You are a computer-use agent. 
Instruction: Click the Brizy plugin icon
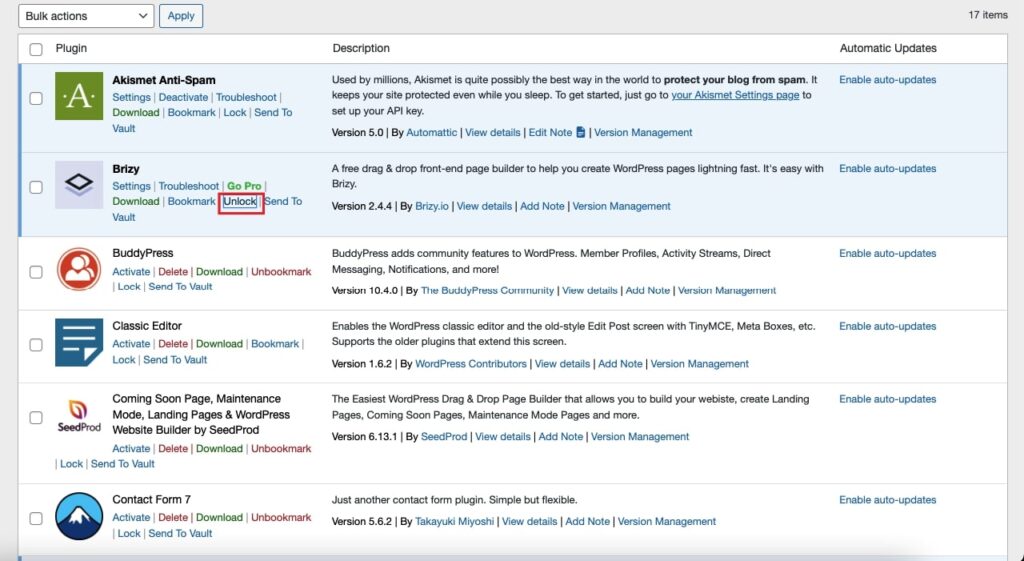[x=79, y=185]
